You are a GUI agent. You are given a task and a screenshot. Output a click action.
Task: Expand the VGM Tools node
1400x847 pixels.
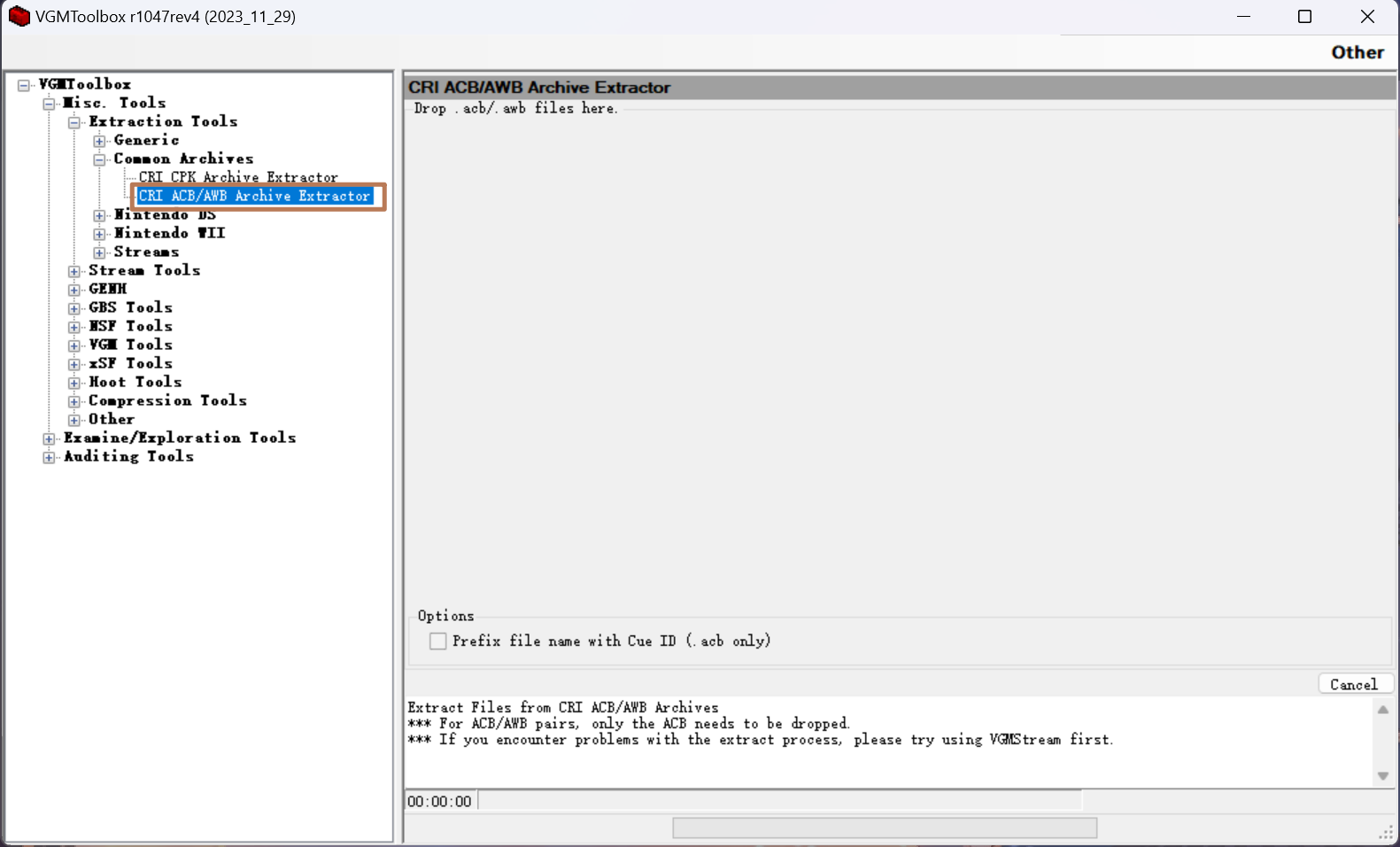tap(74, 346)
